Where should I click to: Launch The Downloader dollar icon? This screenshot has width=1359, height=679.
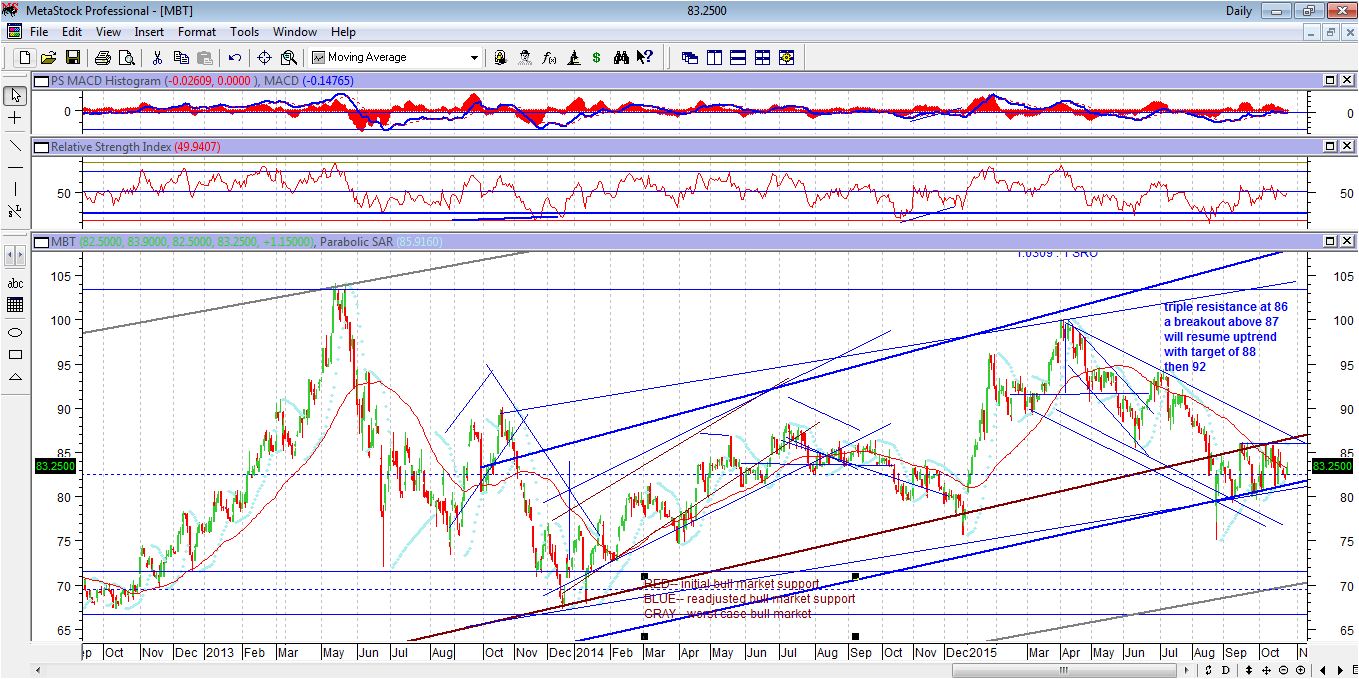point(597,57)
